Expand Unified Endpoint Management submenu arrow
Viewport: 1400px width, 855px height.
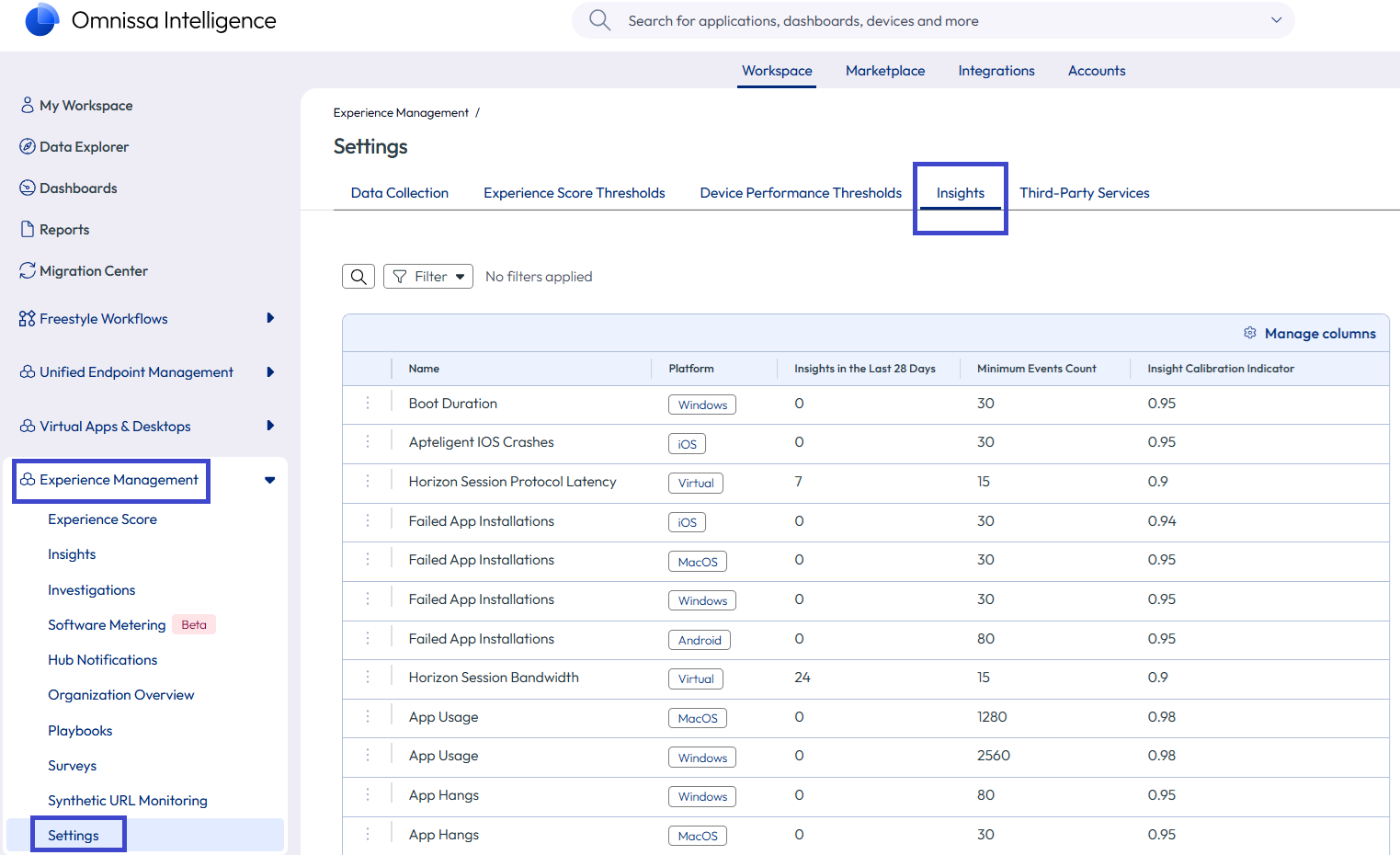[x=270, y=371]
